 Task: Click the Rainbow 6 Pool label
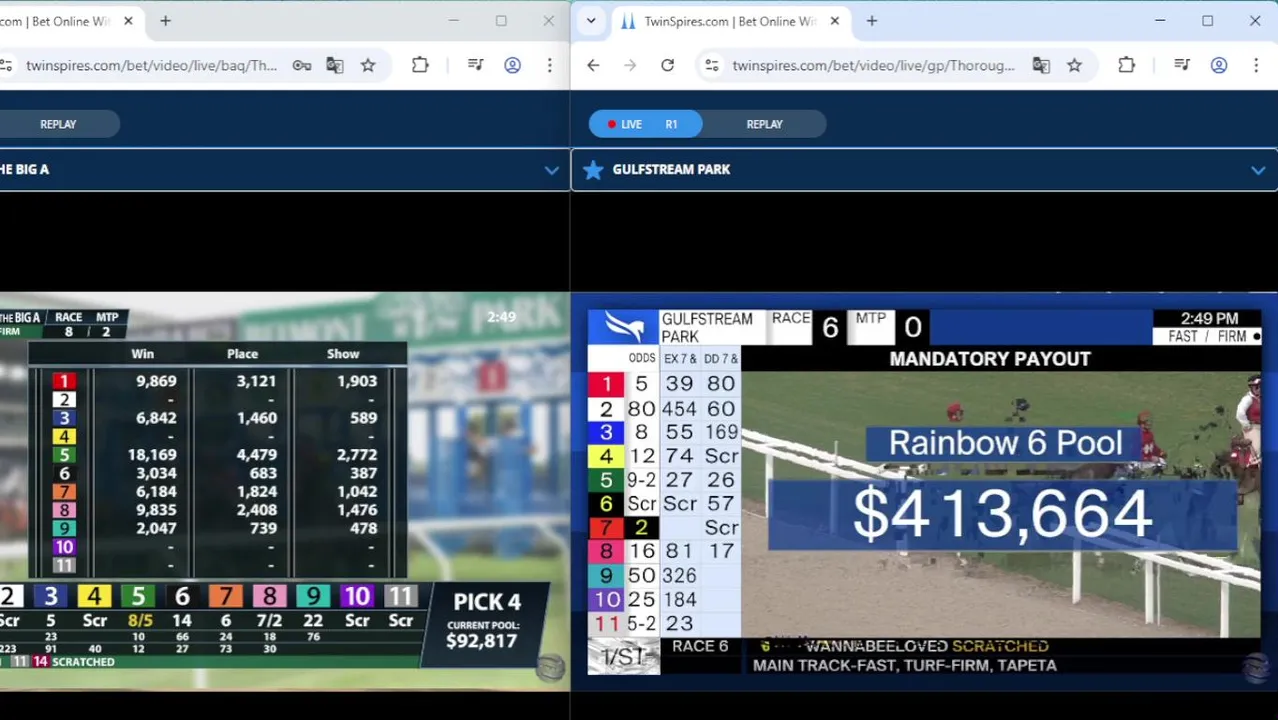click(1005, 443)
